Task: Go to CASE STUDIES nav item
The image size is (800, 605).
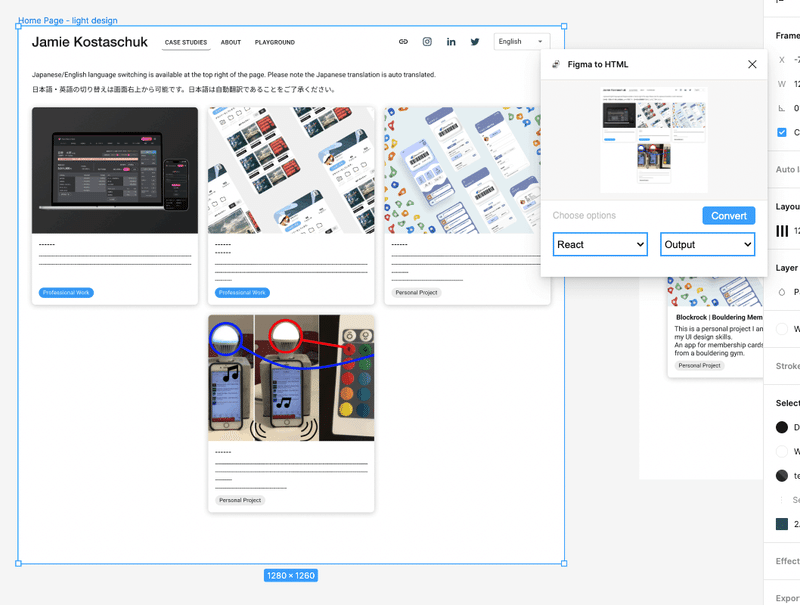Action: click(186, 42)
